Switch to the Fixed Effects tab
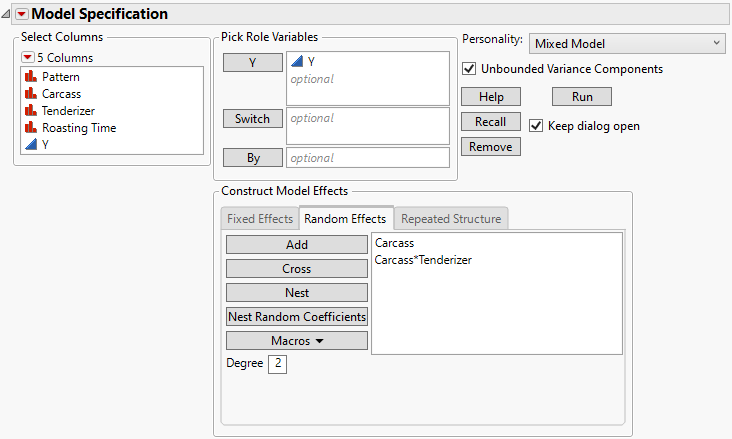The height and width of the screenshot is (439, 732). (x=260, y=219)
